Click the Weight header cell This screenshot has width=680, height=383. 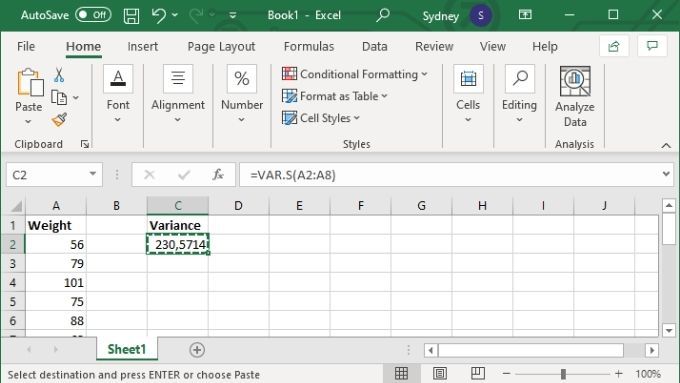56,225
